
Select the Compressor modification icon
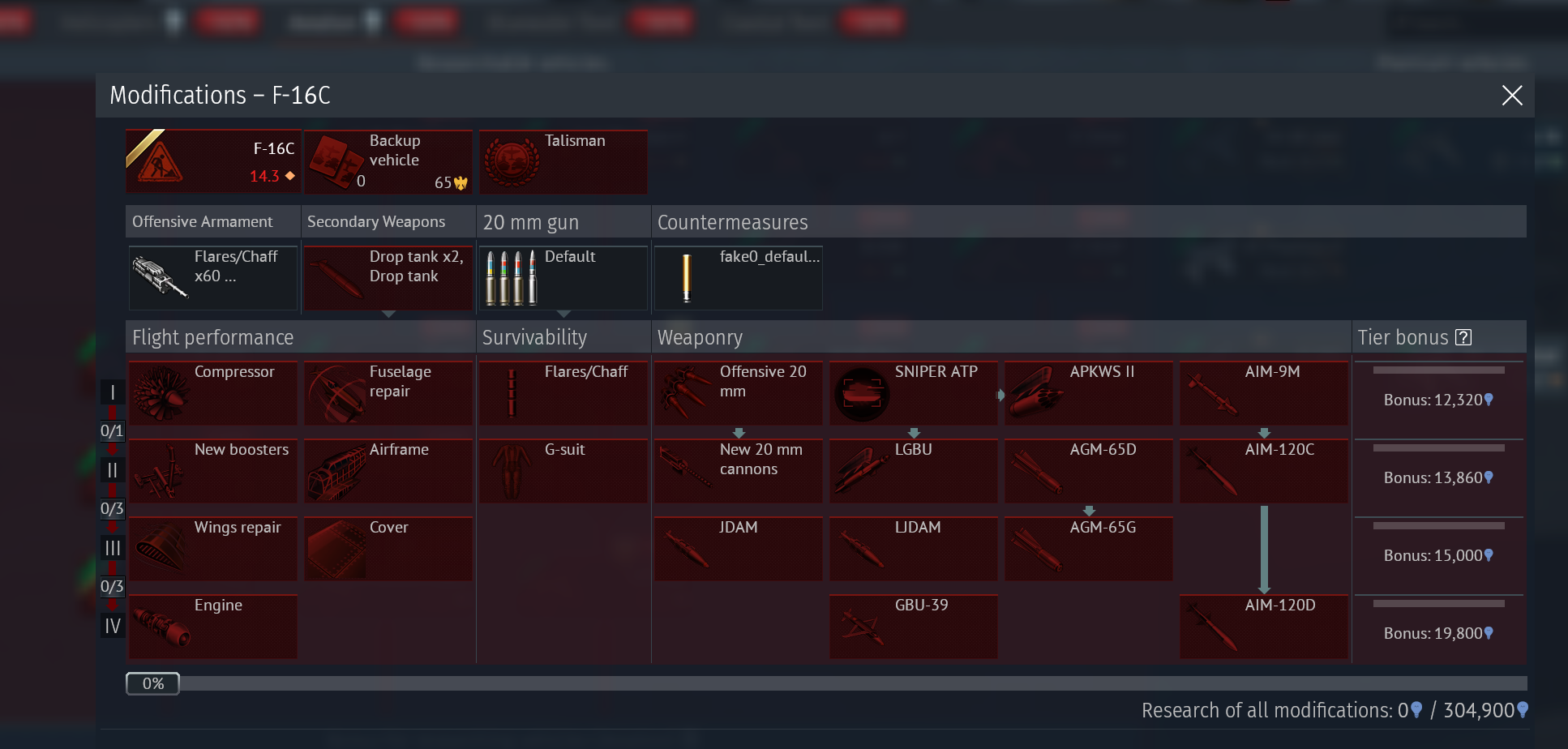click(161, 393)
